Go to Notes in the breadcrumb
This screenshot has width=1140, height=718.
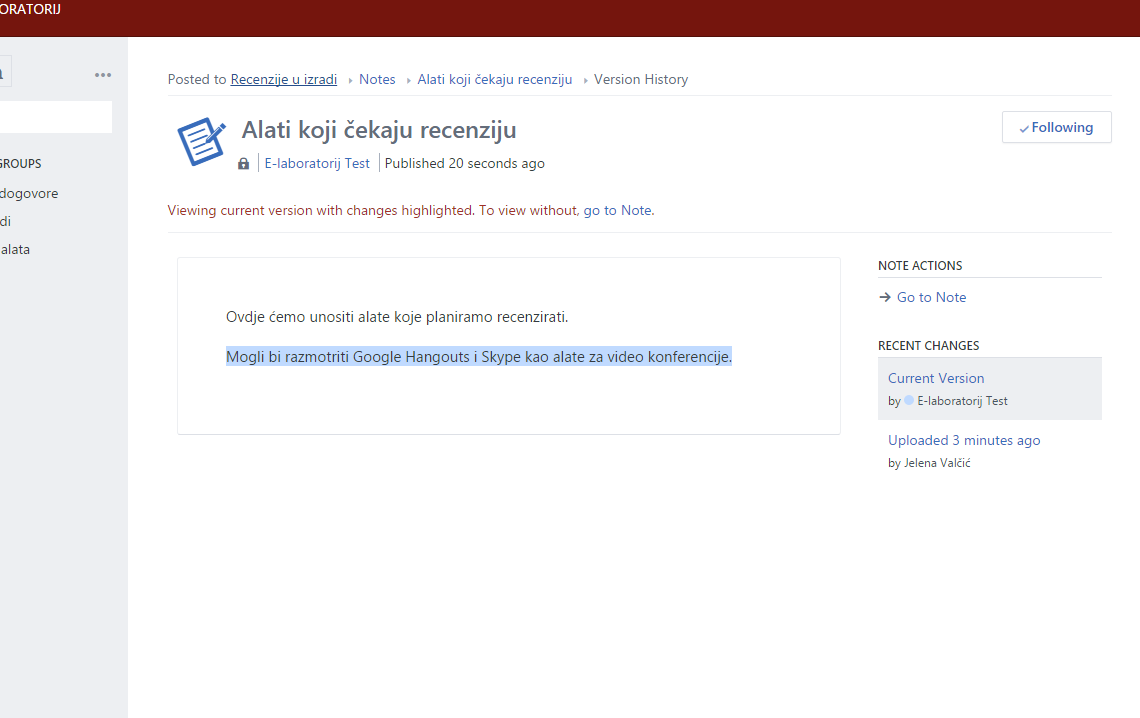(x=377, y=79)
